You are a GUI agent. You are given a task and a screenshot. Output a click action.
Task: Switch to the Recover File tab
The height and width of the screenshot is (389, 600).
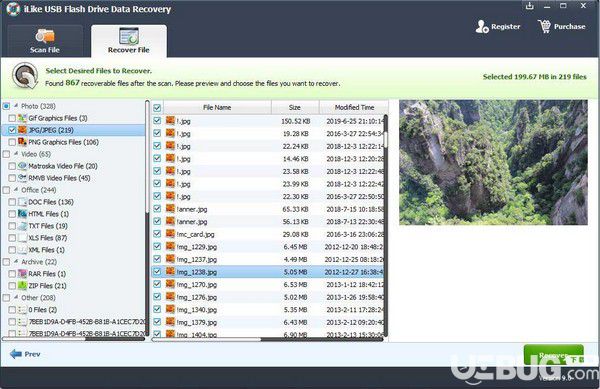click(x=129, y=41)
